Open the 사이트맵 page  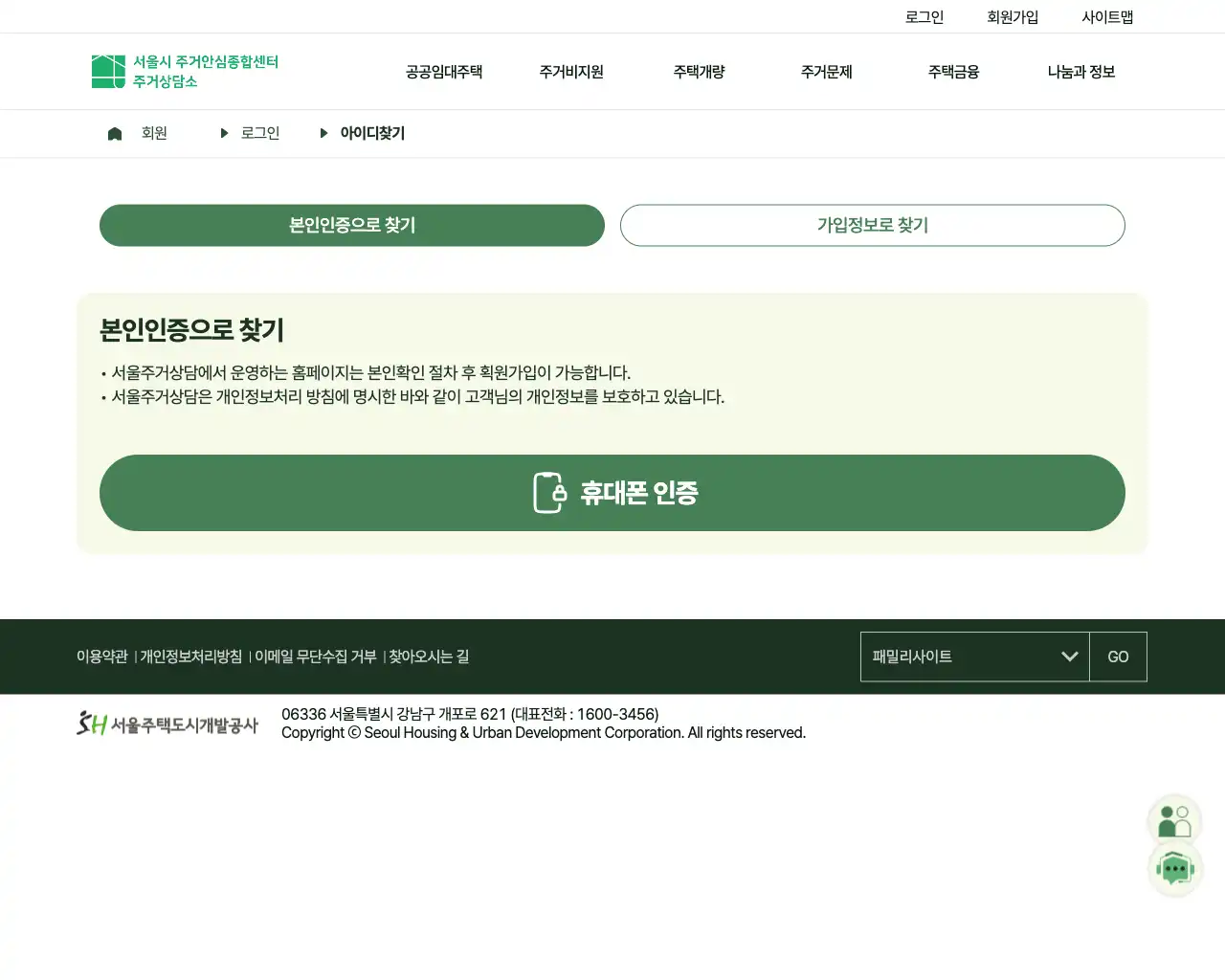(x=1107, y=16)
